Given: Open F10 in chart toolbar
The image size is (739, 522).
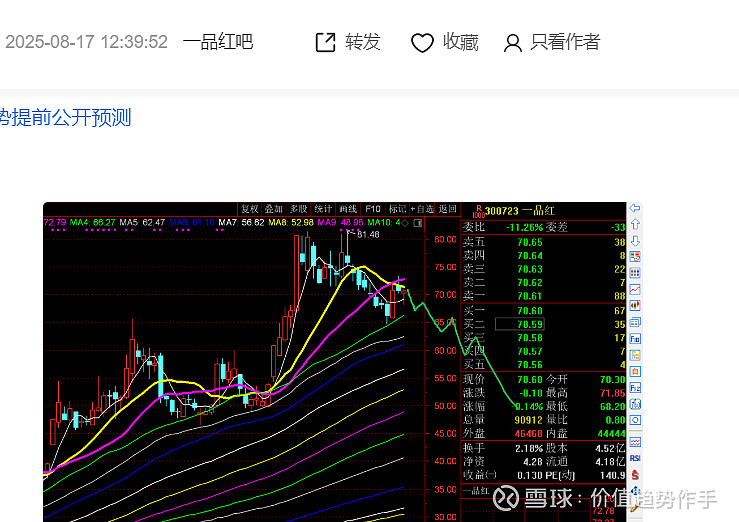Looking at the screenshot, I should click(x=373, y=209).
